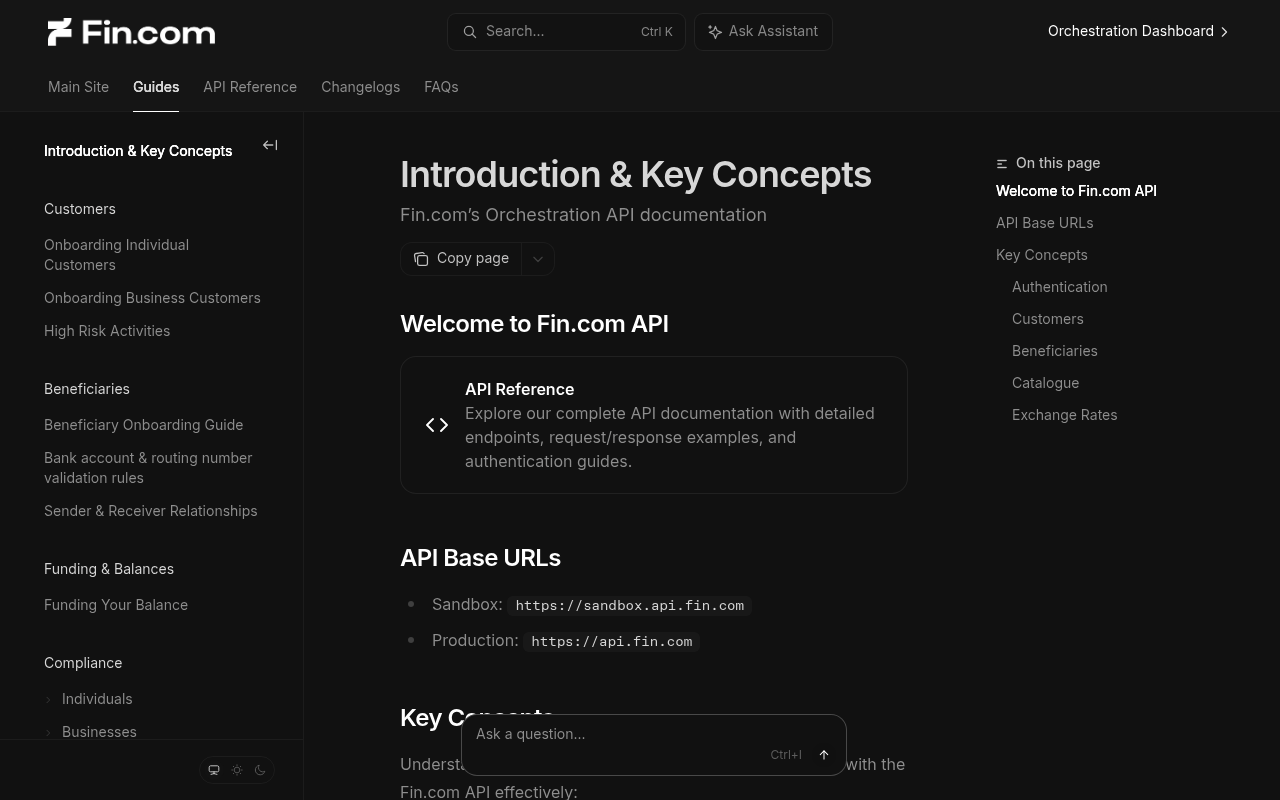Click the Welcome to Fin.com API heading

534,324
